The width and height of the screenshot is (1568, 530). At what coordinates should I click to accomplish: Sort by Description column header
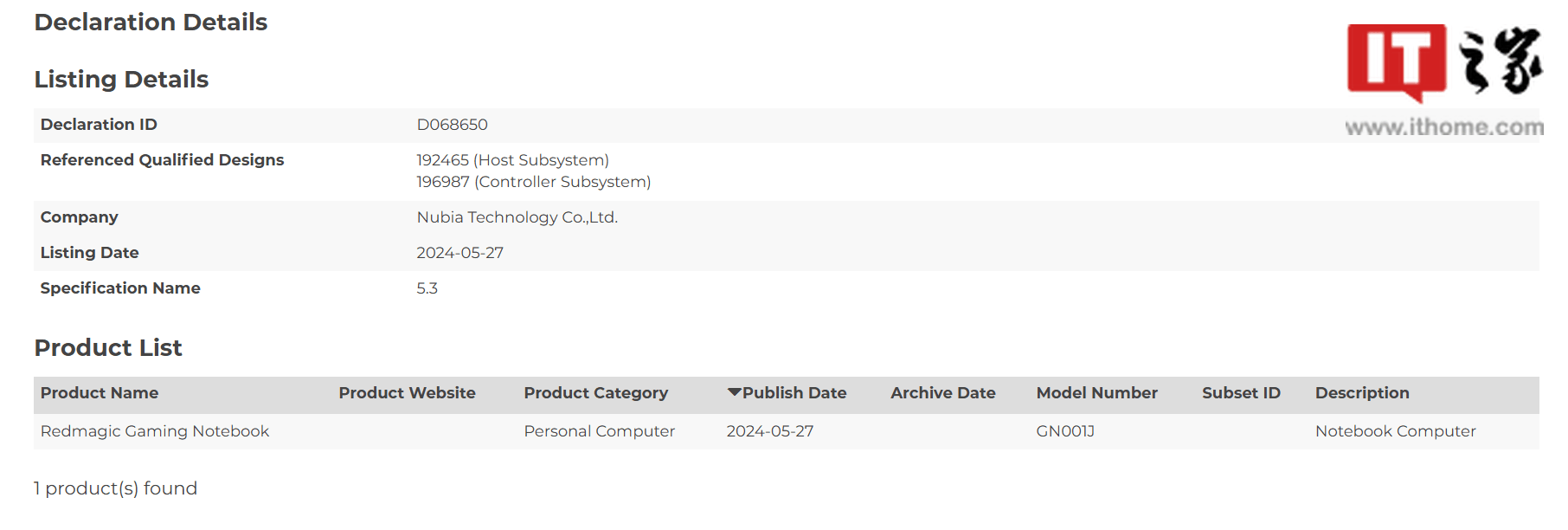(1361, 393)
